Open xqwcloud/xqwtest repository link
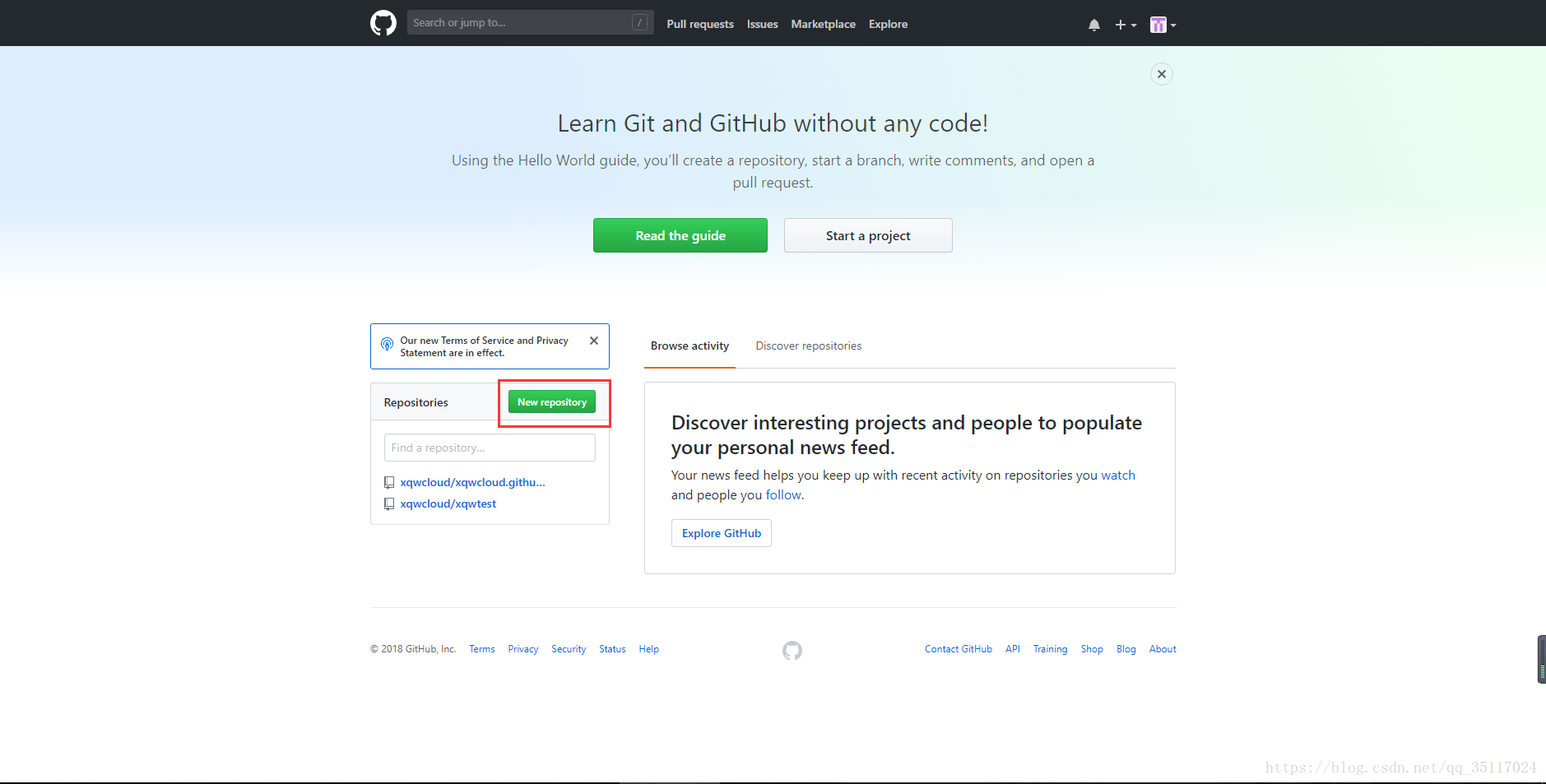 pos(448,503)
